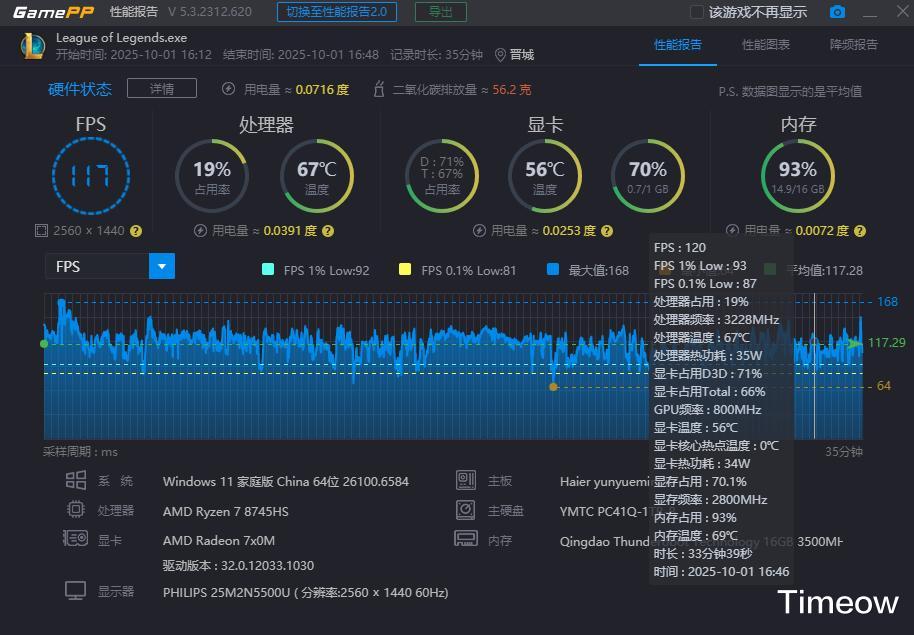This screenshot has height=635, width=914.
Task: Click the processor temperature 67℃ gauge
Action: point(317,176)
